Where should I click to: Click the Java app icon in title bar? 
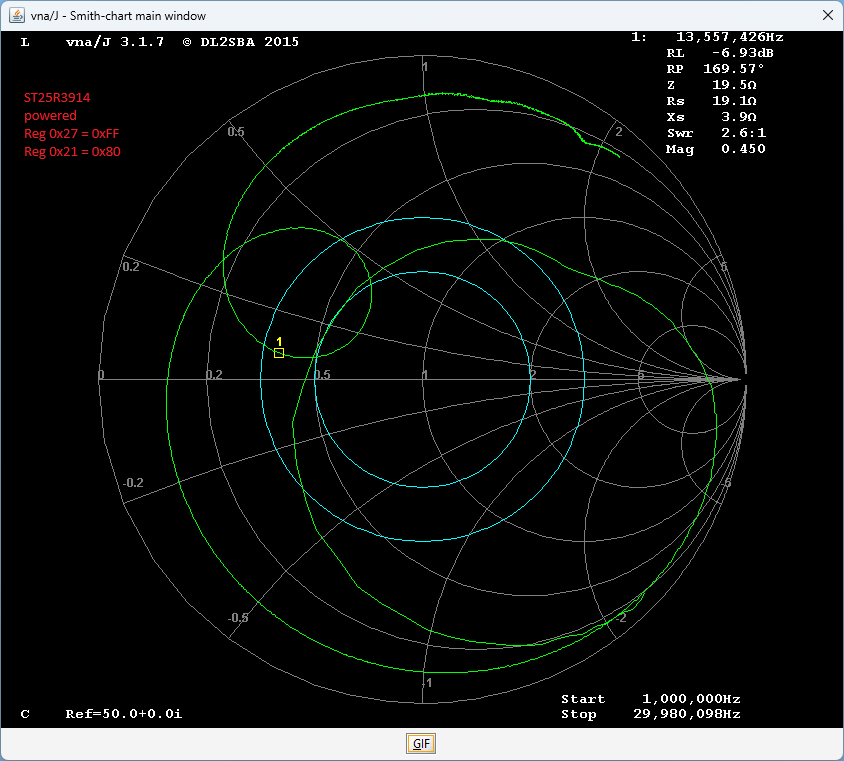[17, 15]
